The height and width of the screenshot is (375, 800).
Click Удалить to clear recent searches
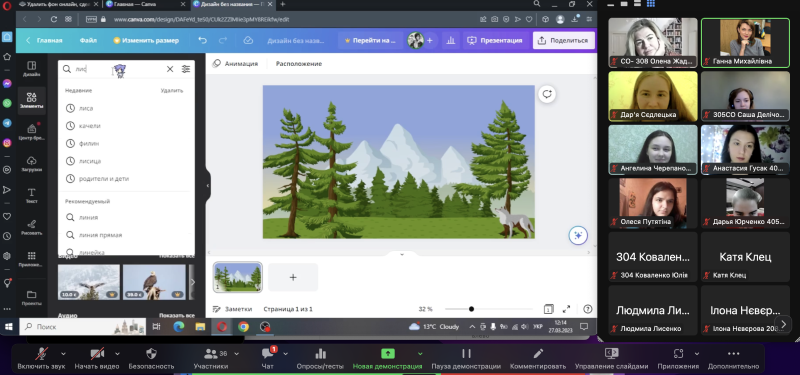coord(171,90)
